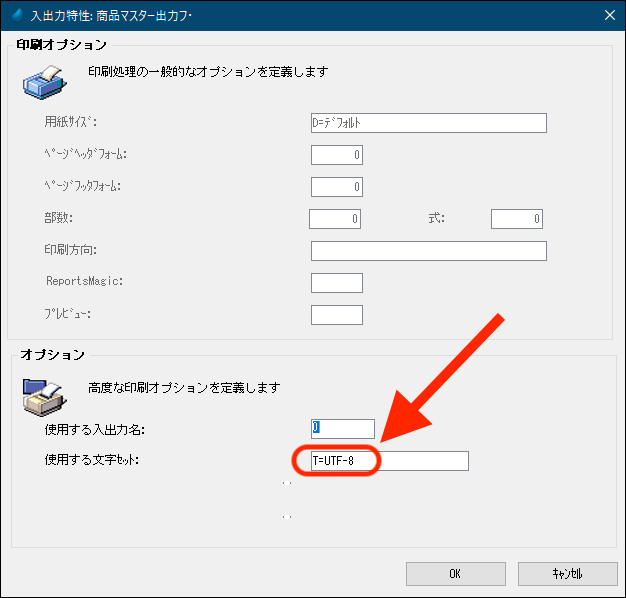The image size is (626, 598).
Task: Focus the 使用する入出力名 field
Action: pyautogui.click(x=343, y=429)
